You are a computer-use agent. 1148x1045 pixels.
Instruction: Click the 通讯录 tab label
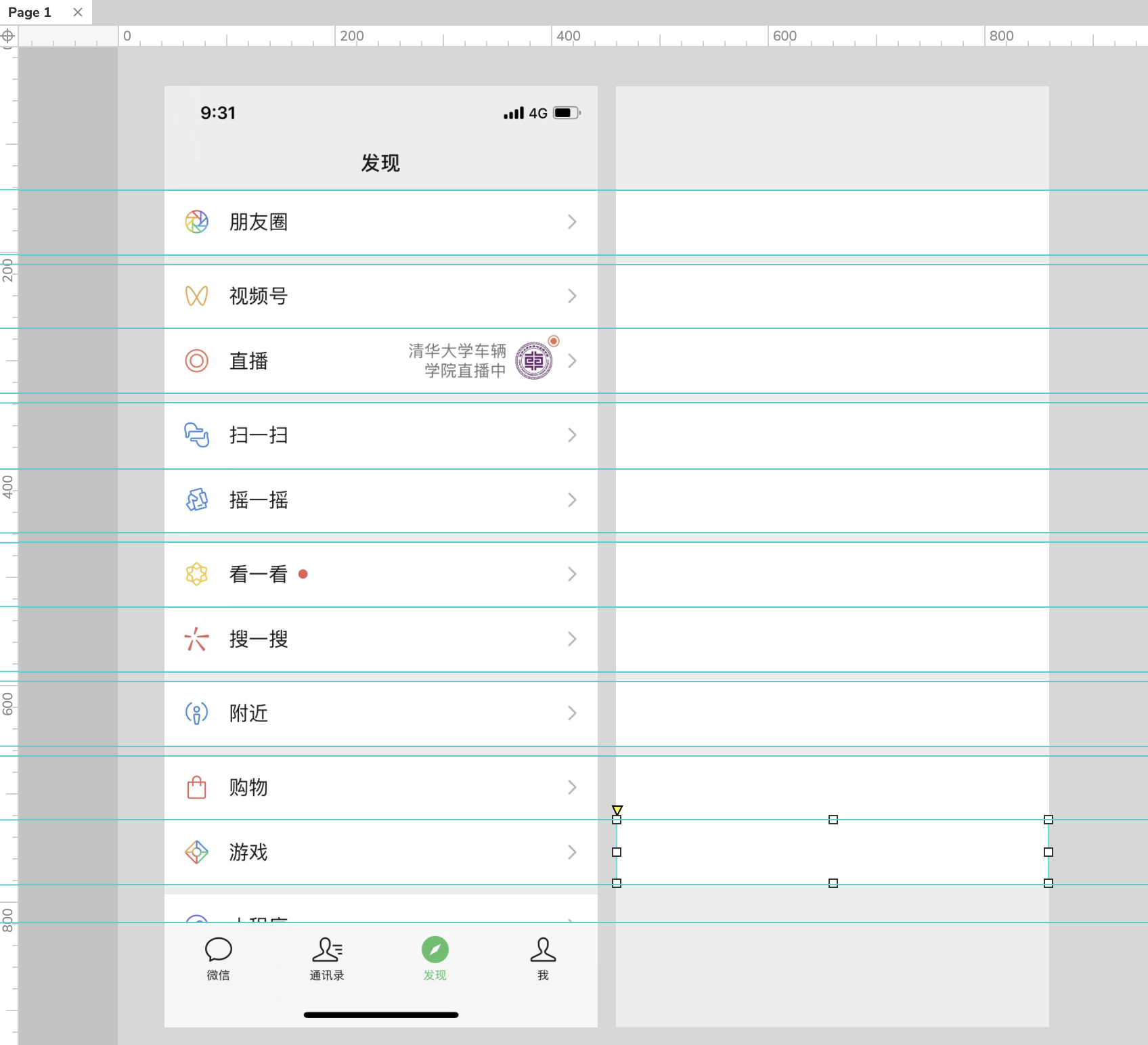(x=327, y=975)
